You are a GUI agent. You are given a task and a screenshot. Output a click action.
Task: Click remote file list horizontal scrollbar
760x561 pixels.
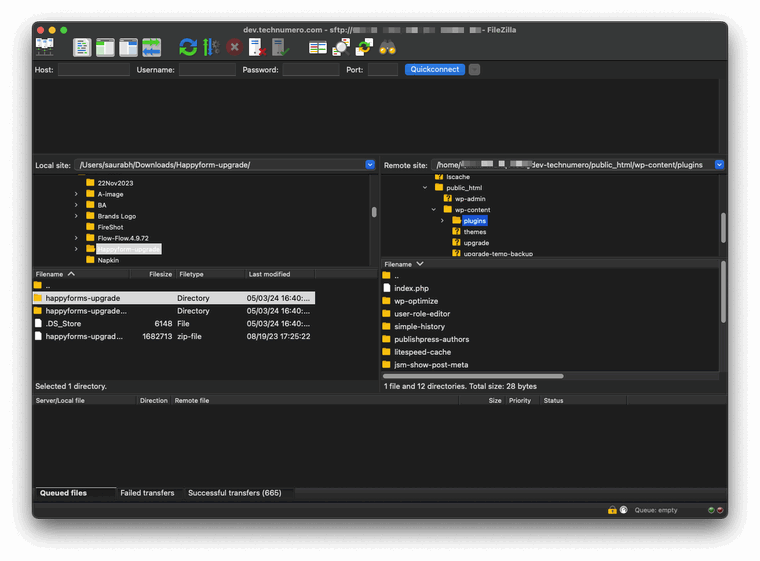473,376
